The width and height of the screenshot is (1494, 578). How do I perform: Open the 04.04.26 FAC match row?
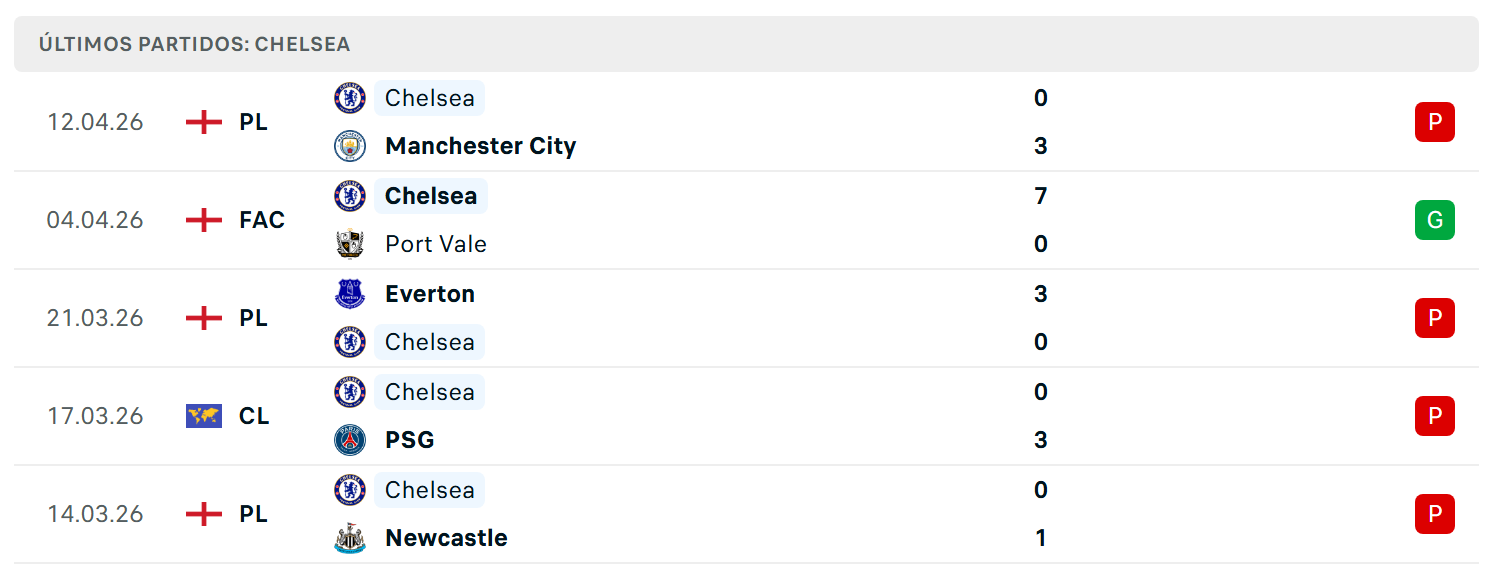[746, 220]
